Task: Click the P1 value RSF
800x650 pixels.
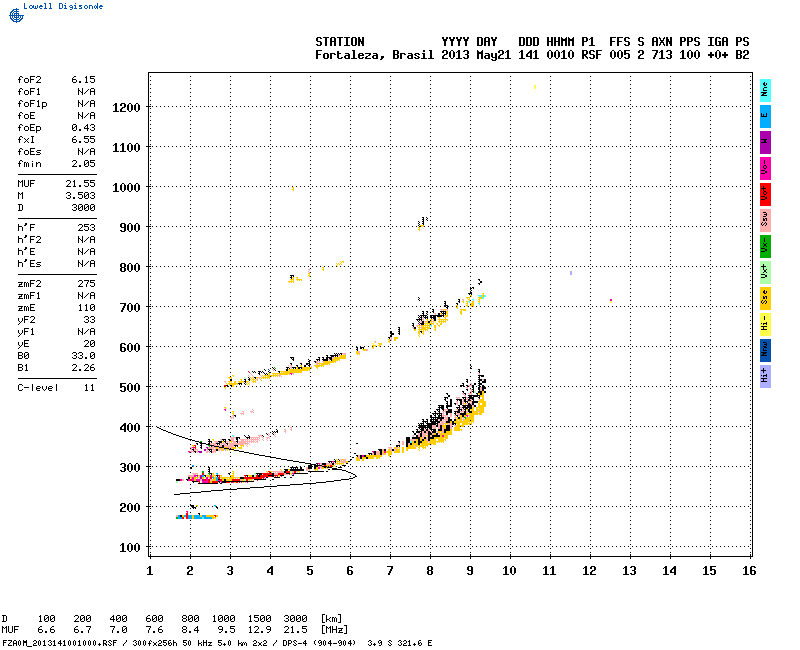Action: pyautogui.click(x=591, y=55)
